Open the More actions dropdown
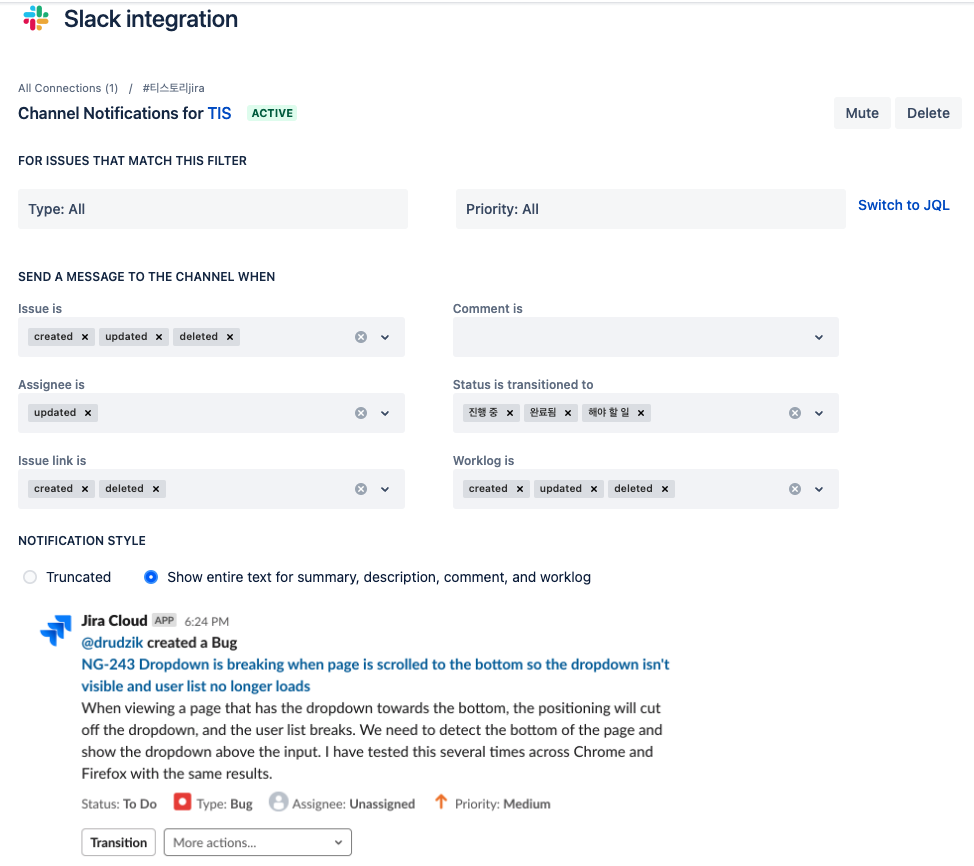Screen dimensions: 974x866 [x=258, y=842]
